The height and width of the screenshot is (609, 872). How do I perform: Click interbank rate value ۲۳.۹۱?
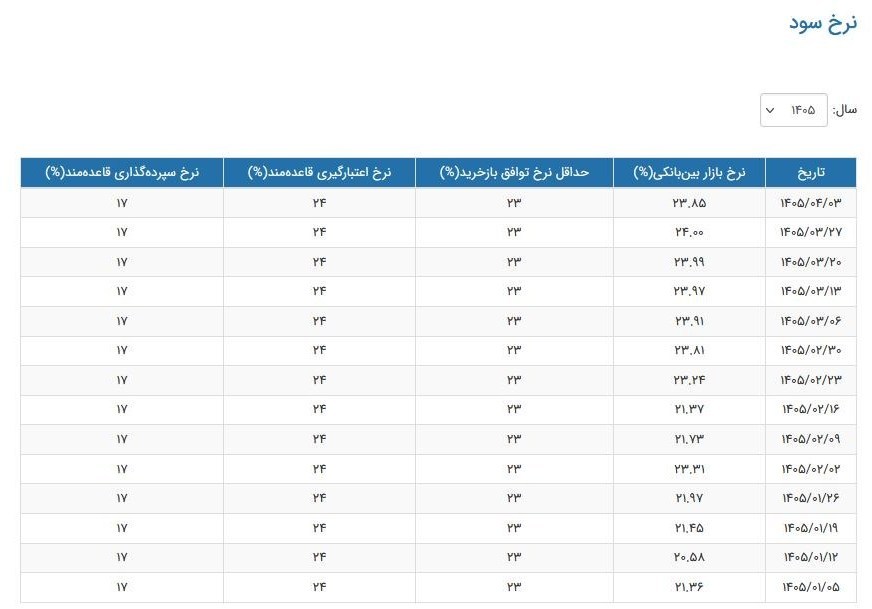[x=689, y=321]
